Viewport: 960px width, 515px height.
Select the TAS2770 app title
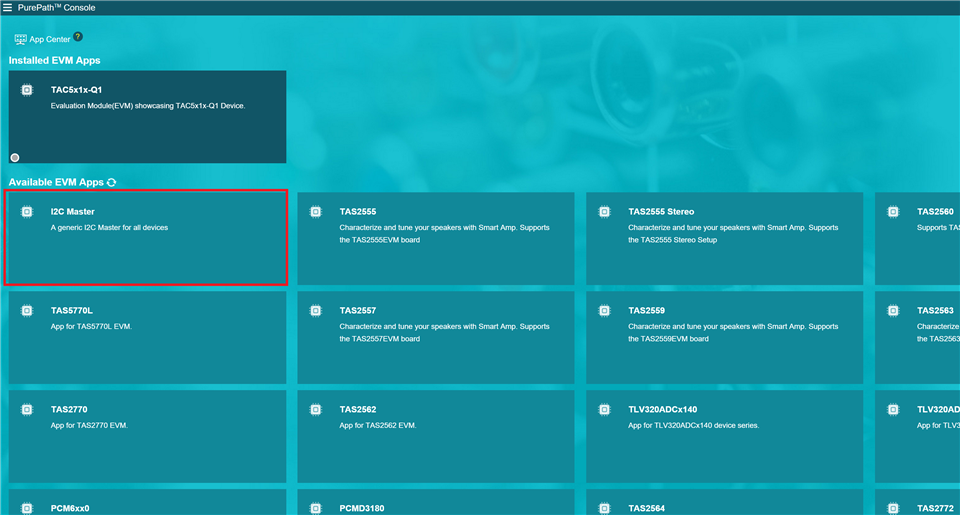[x=69, y=410]
